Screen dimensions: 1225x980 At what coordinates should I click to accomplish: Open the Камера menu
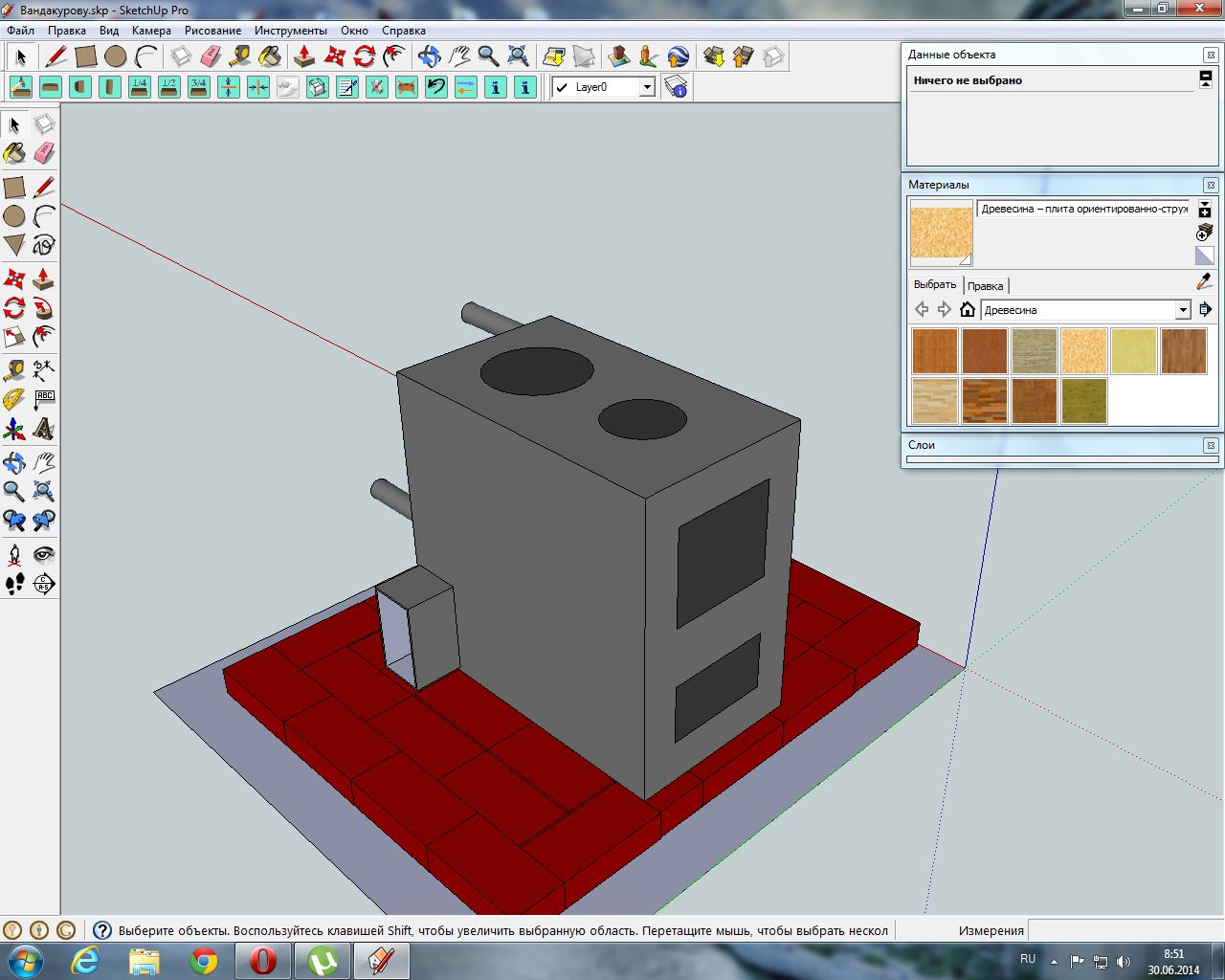pos(151,31)
